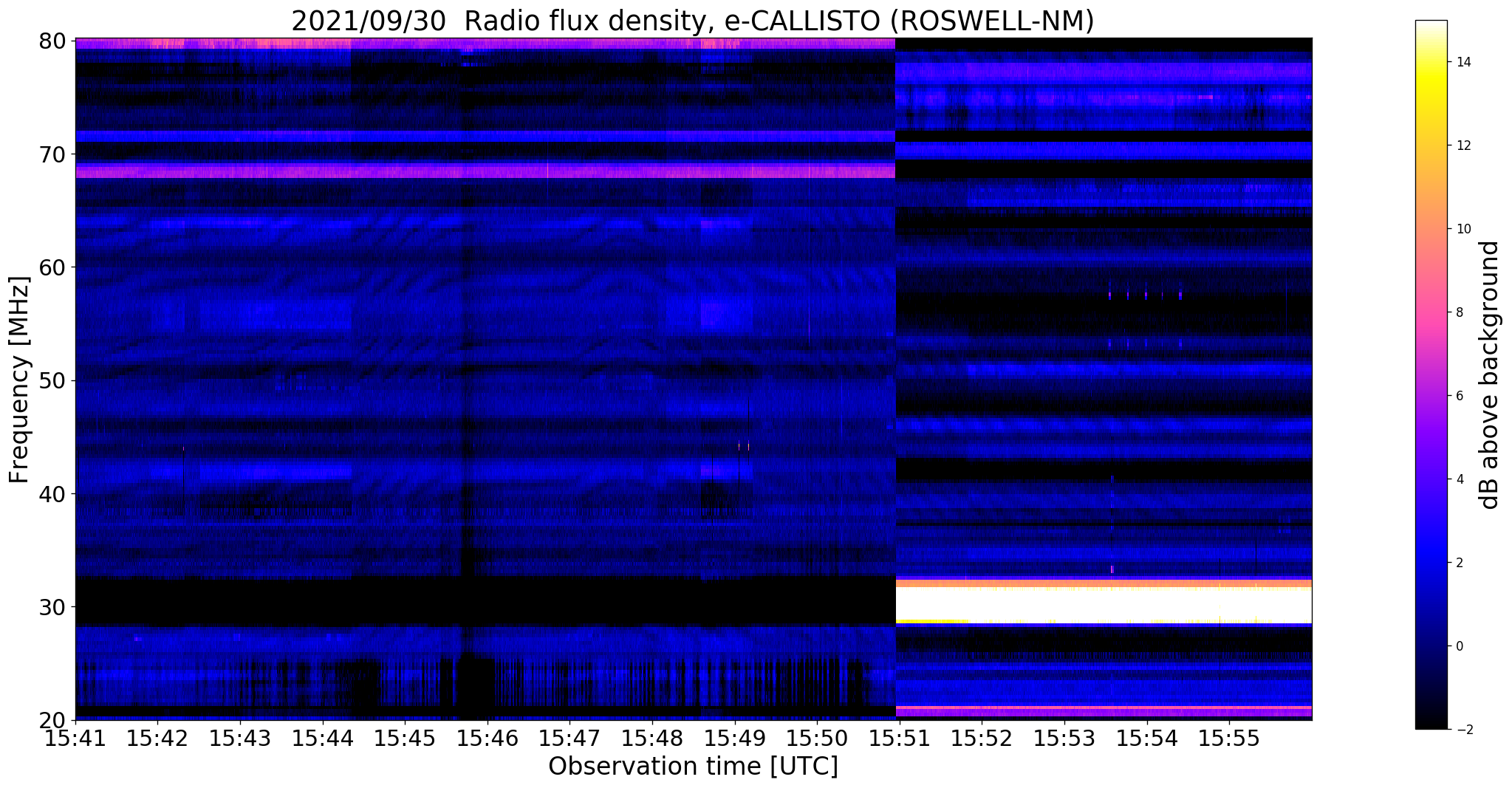The width and height of the screenshot is (1512, 788).
Task: Click the plot title mentioning e-CALLISTO ROSWELL-NM
Action: pos(692,21)
